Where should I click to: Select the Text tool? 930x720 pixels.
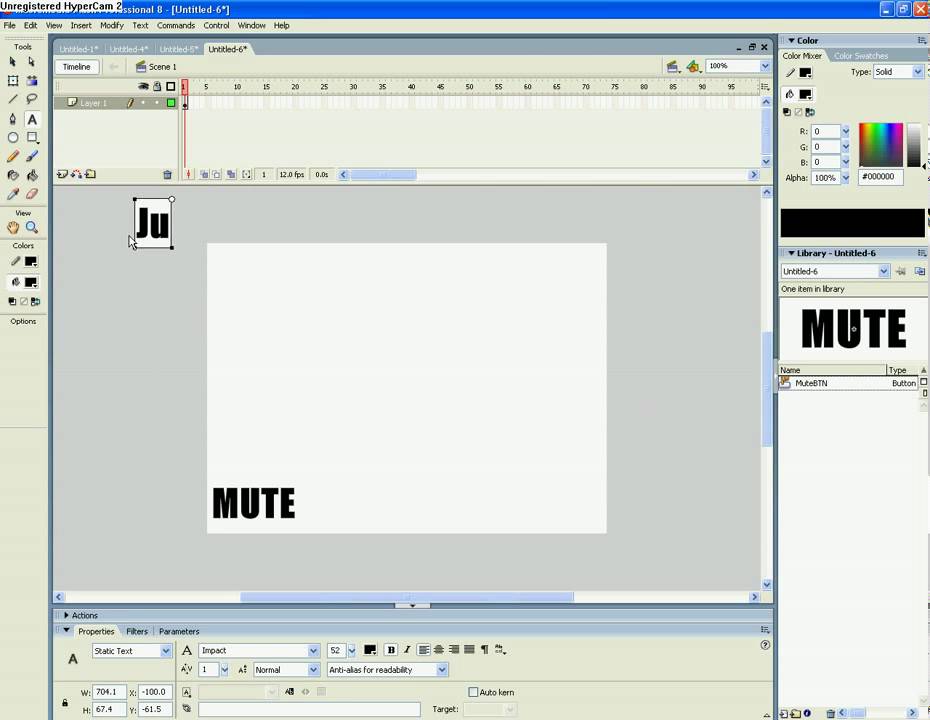[x=32, y=119]
